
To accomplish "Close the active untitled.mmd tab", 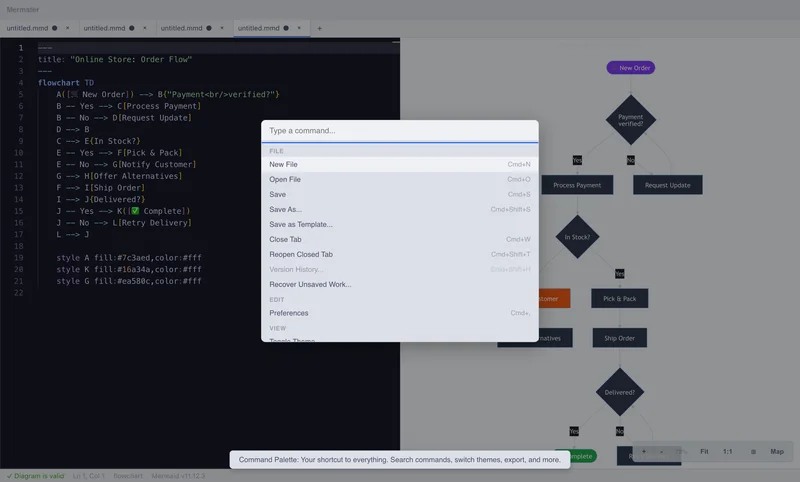I will (299, 28).
